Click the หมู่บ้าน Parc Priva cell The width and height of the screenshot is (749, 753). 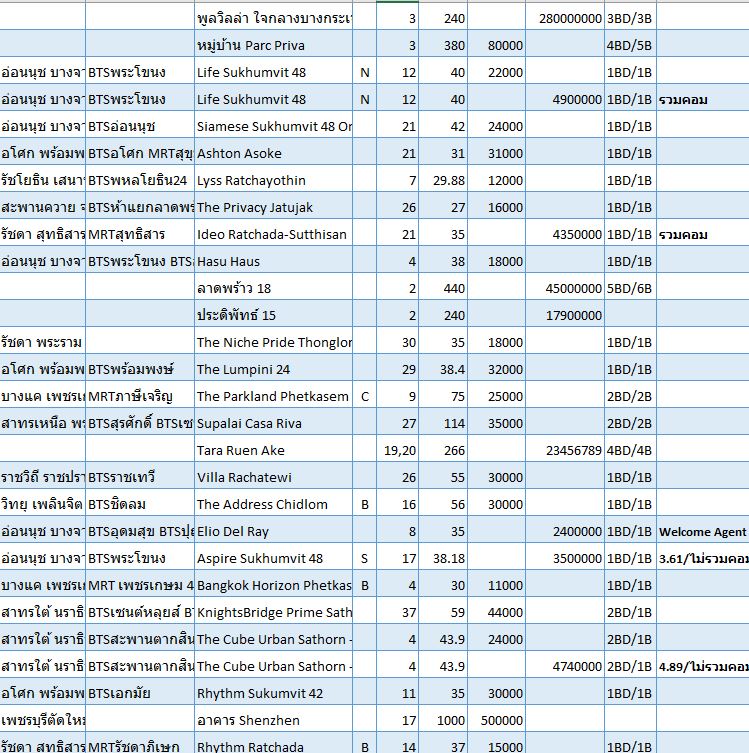click(x=274, y=45)
